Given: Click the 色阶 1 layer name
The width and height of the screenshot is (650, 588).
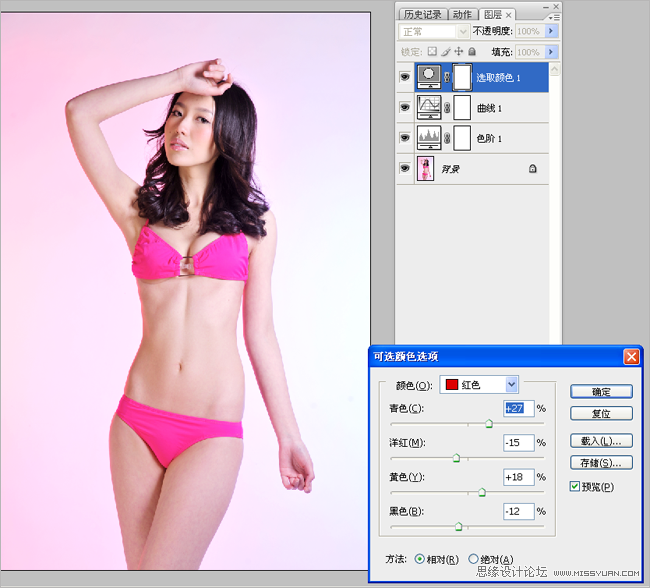Looking at the screenshot, I should coord(489,138).
